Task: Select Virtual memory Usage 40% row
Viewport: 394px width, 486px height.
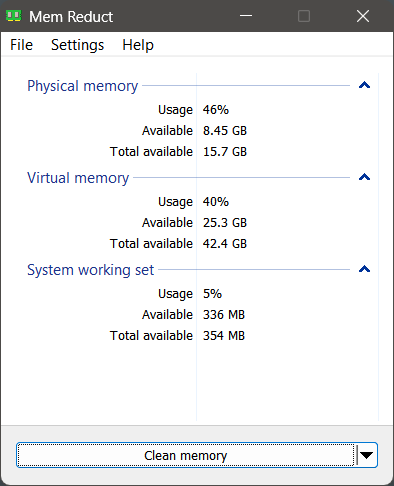Action: (197, 202)
